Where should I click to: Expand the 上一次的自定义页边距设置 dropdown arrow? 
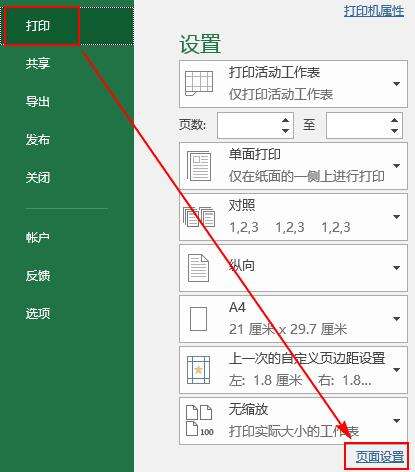[396, 370]
